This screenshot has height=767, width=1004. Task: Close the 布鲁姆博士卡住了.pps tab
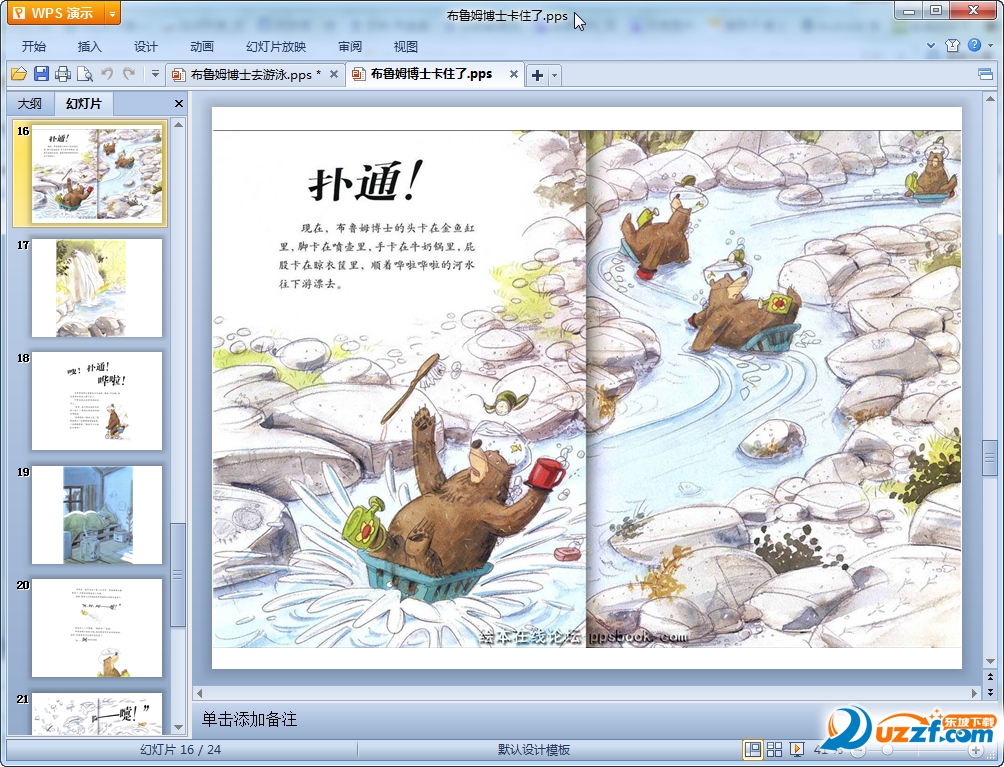[514, 74]
